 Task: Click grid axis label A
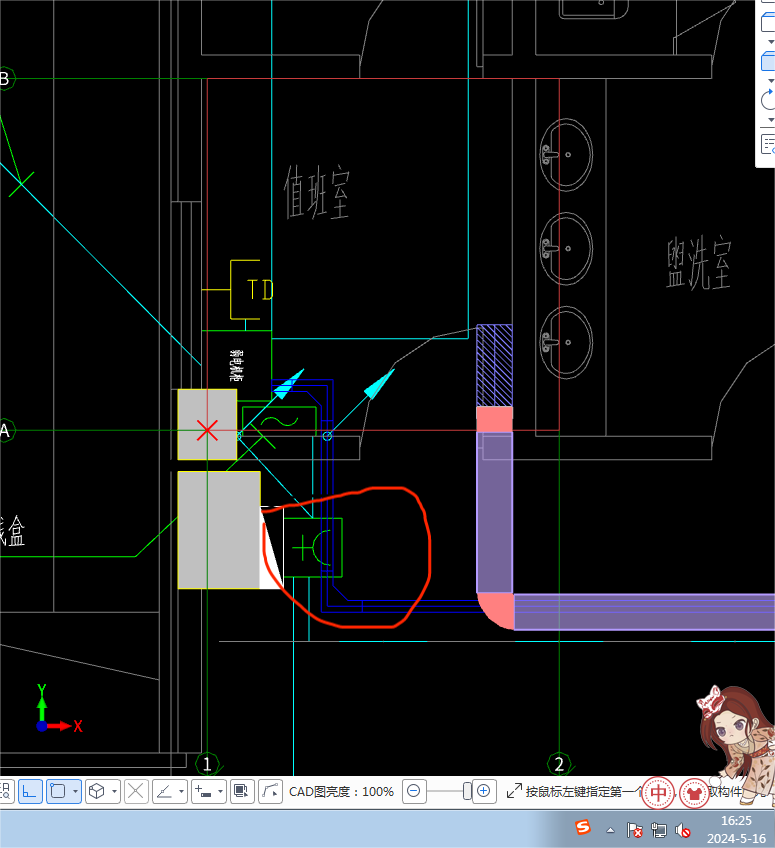tap(5, 431)
